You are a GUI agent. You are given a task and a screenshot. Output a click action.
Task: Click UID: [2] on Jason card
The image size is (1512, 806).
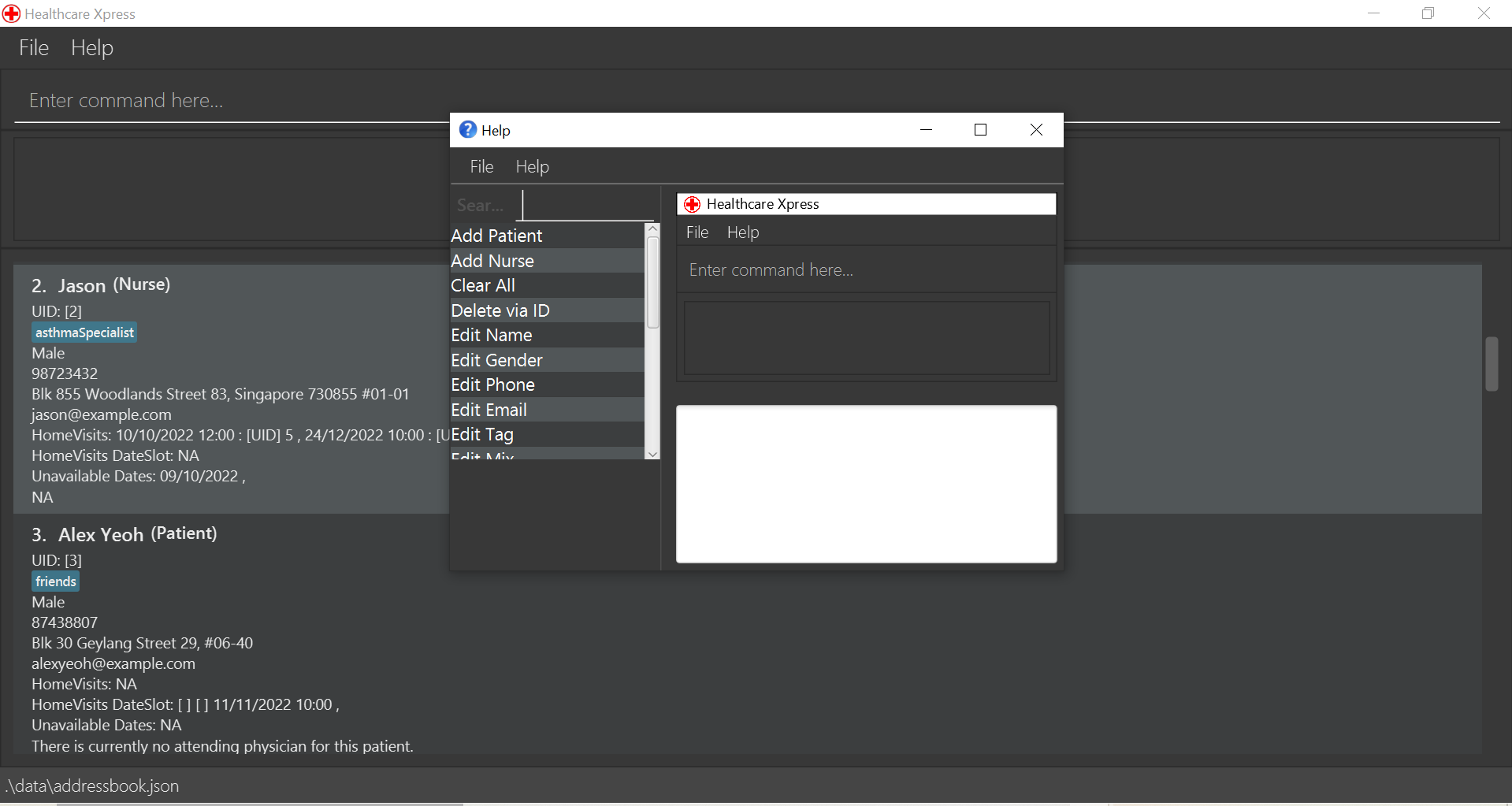point(57,311)
